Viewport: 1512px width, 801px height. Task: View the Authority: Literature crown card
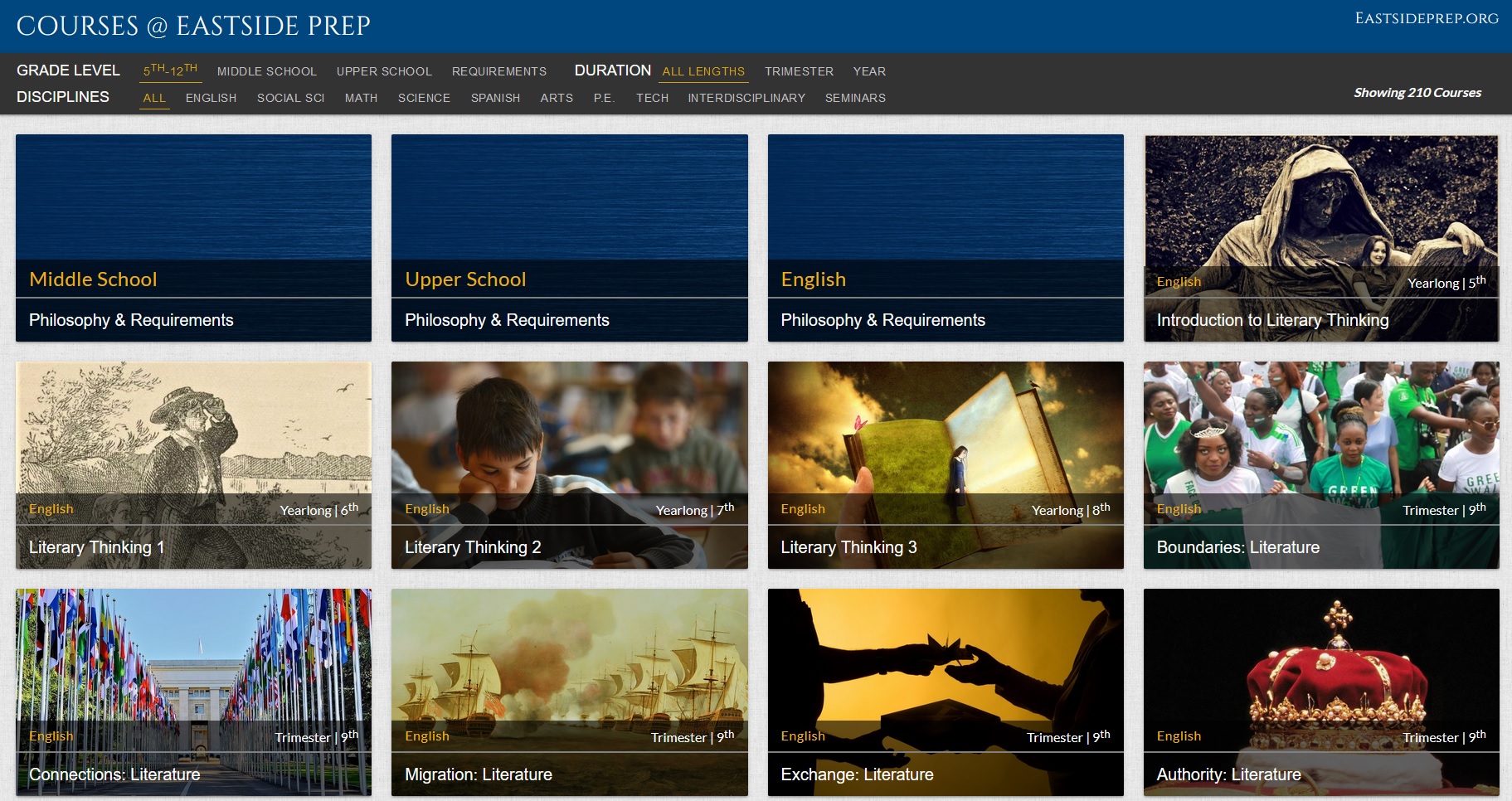coord(1321,692)
